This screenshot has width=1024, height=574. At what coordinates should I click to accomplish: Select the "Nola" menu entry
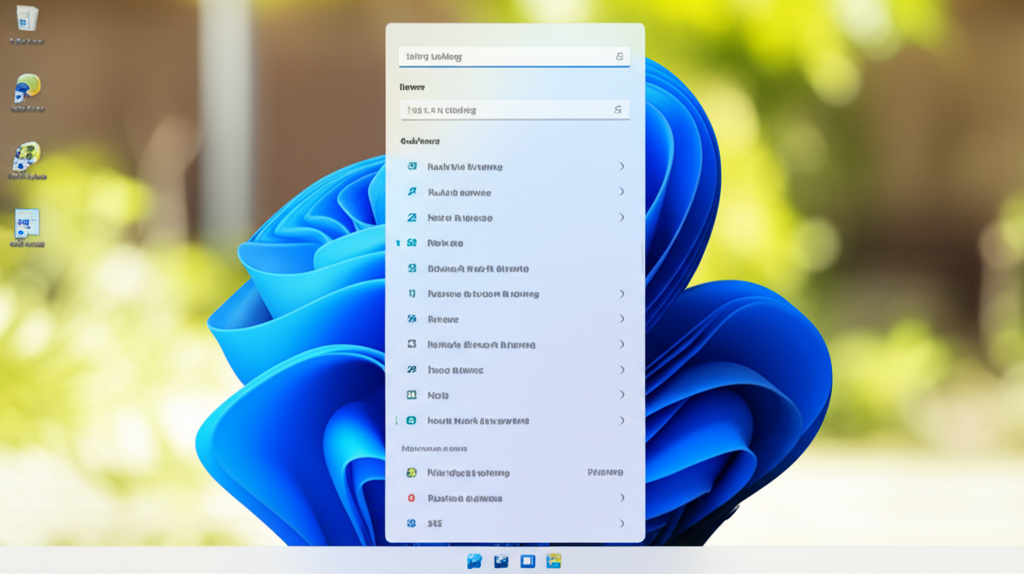click(438, 395)
